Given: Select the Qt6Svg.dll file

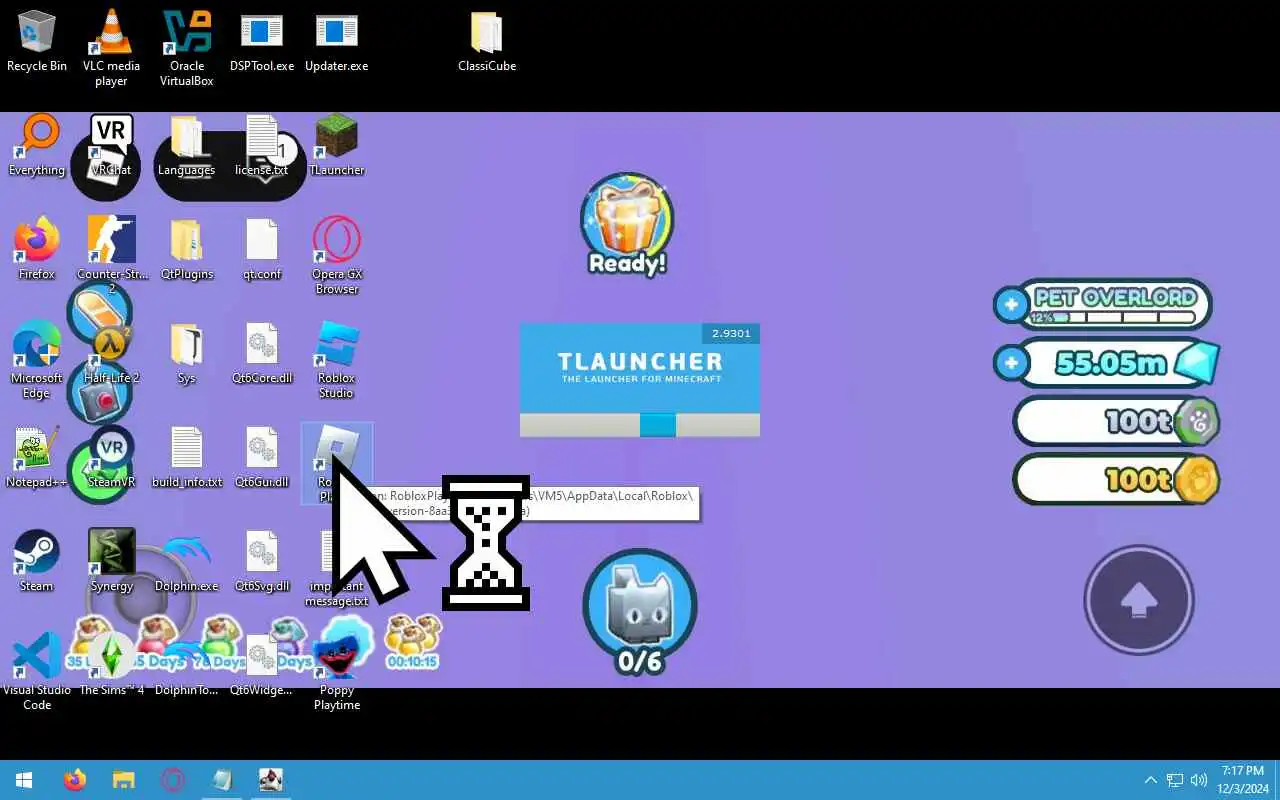Looking at the screenshot, I should [x=261, y=562].
